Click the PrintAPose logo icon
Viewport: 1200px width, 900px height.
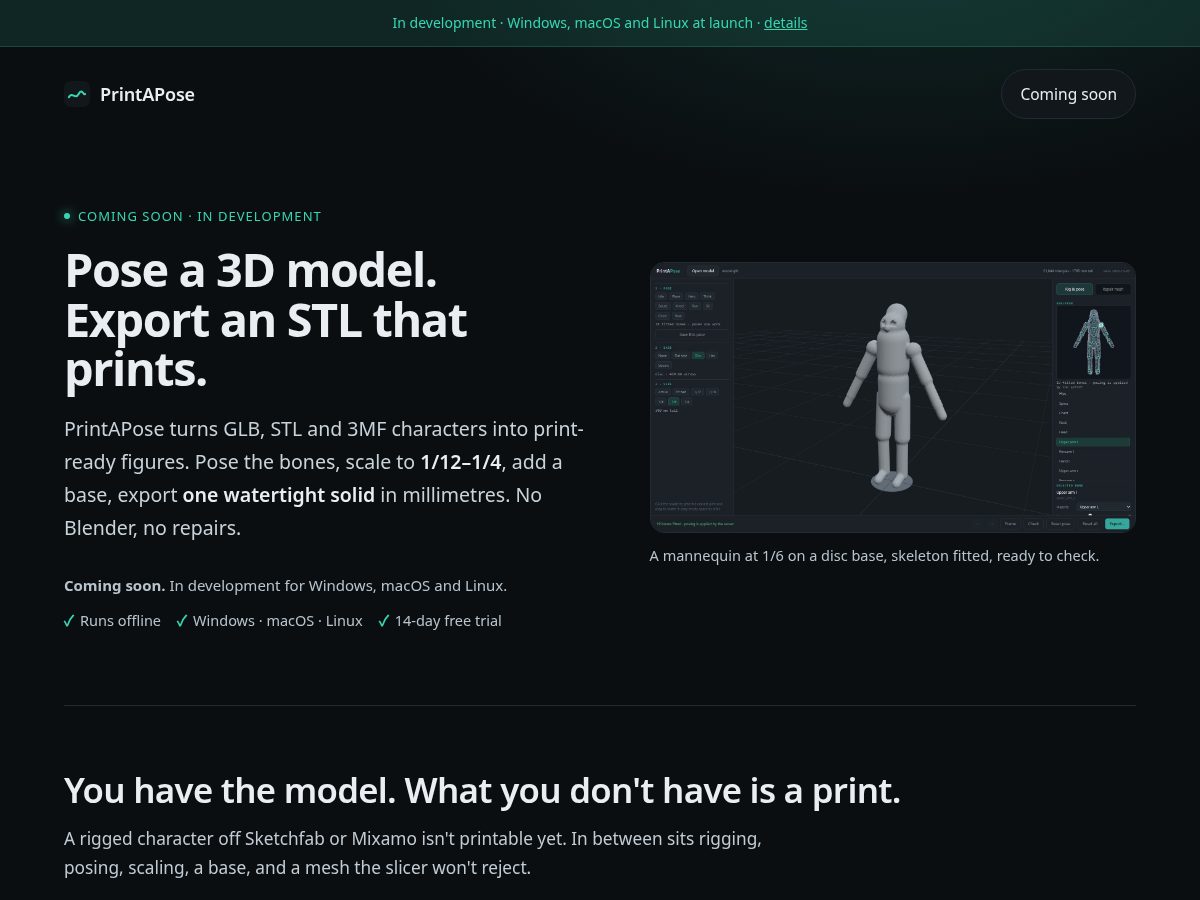[77, 94]
